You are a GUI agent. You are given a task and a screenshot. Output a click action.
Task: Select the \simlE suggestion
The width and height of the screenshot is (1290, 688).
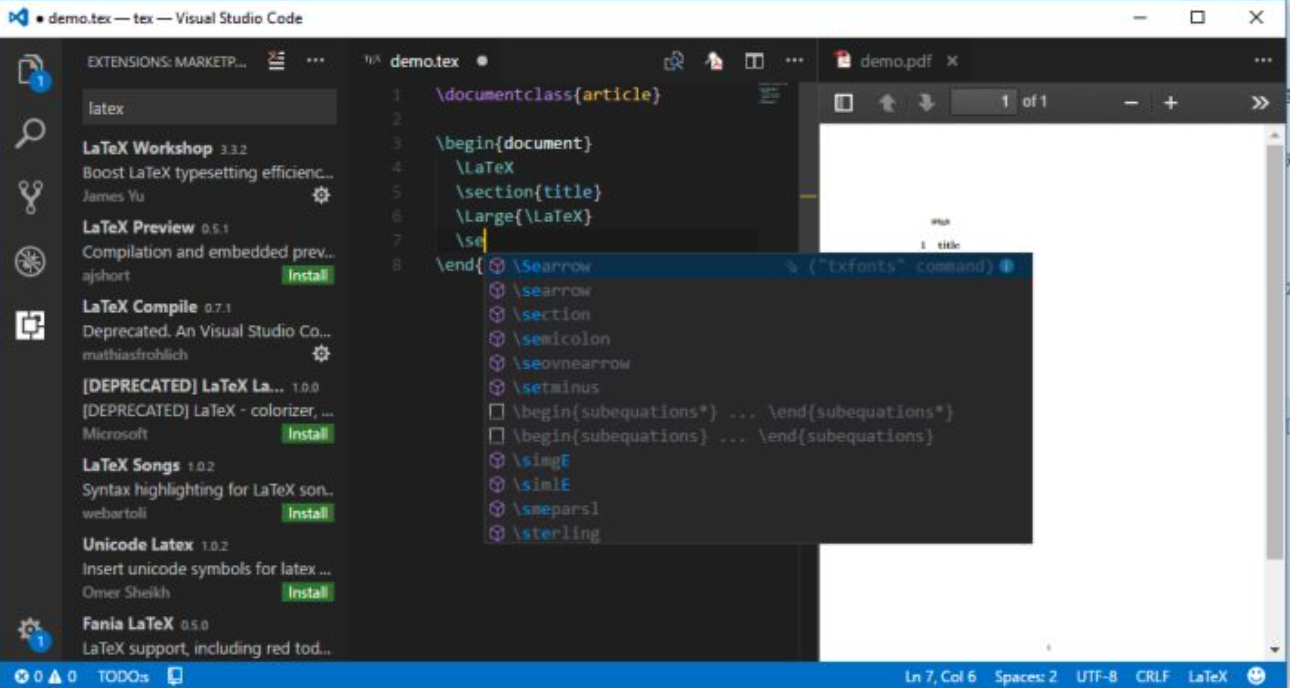point(758,484)
